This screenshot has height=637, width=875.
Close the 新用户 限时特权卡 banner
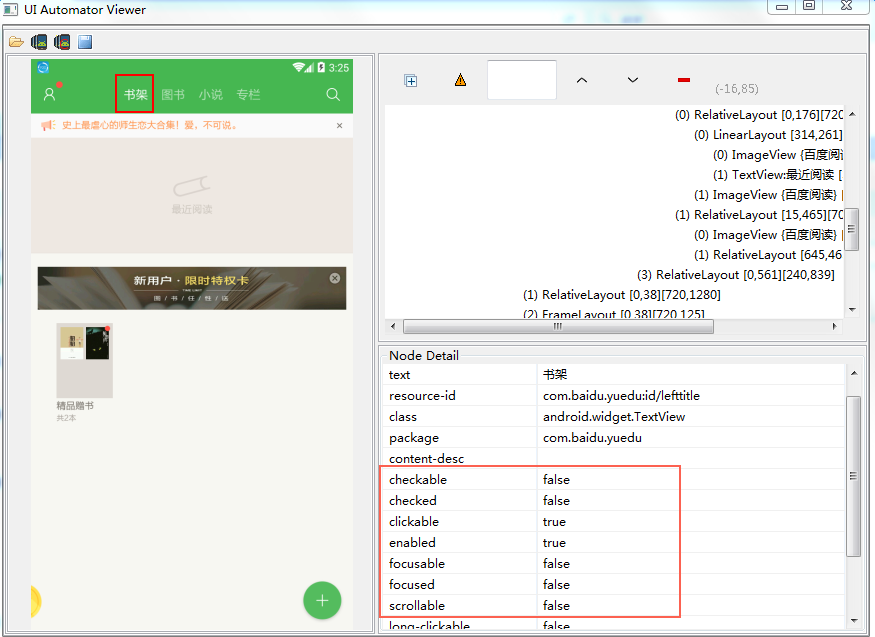(x=335, y=278)
